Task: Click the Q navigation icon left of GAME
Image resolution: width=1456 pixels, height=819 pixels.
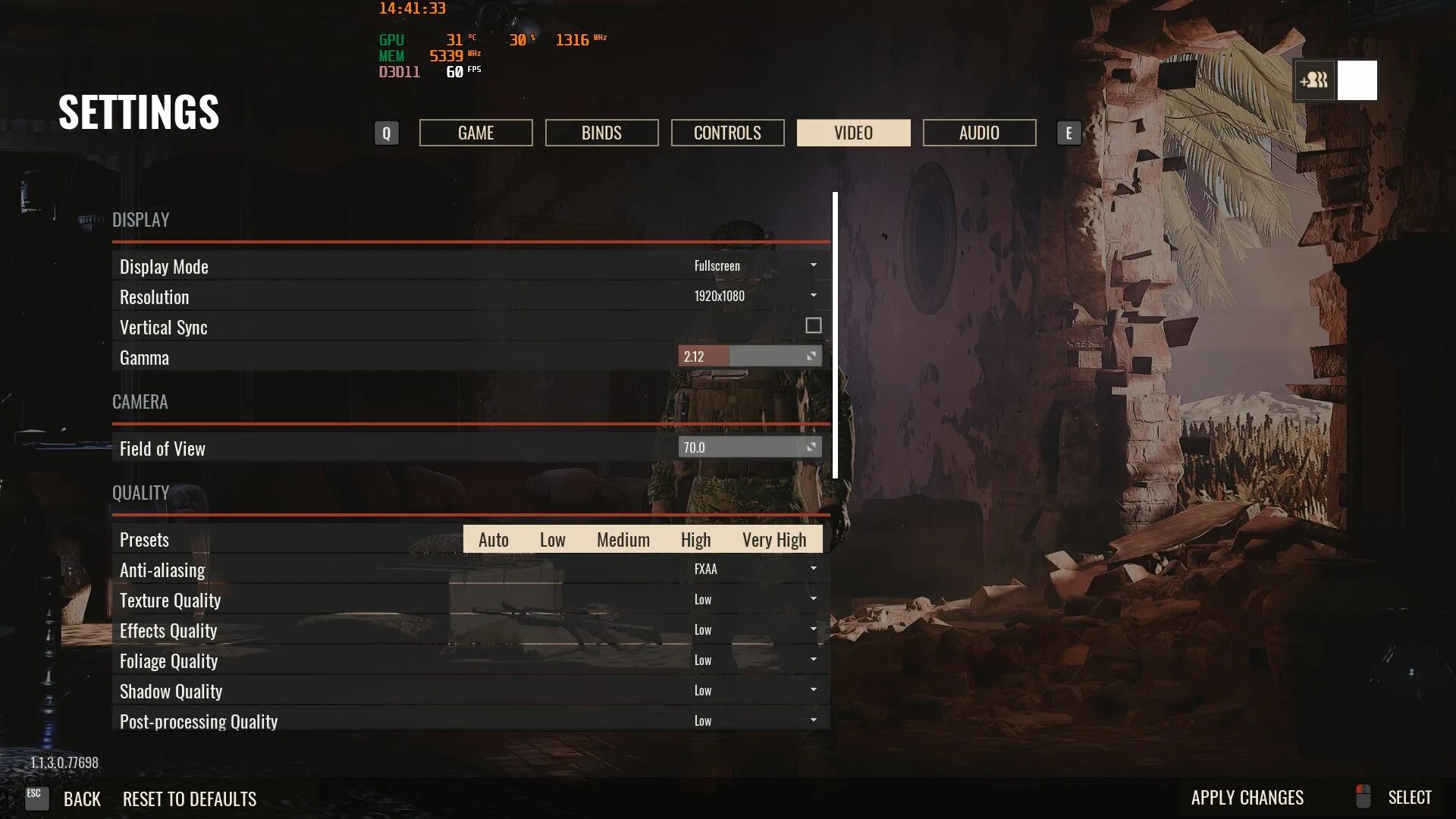Action: pyautogui.click(x=386, y=132)
